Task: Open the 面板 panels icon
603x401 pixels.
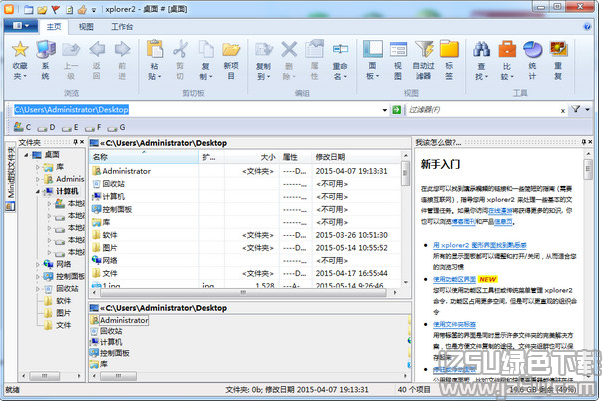Action: pyautogui.click(x=372, y=49)
